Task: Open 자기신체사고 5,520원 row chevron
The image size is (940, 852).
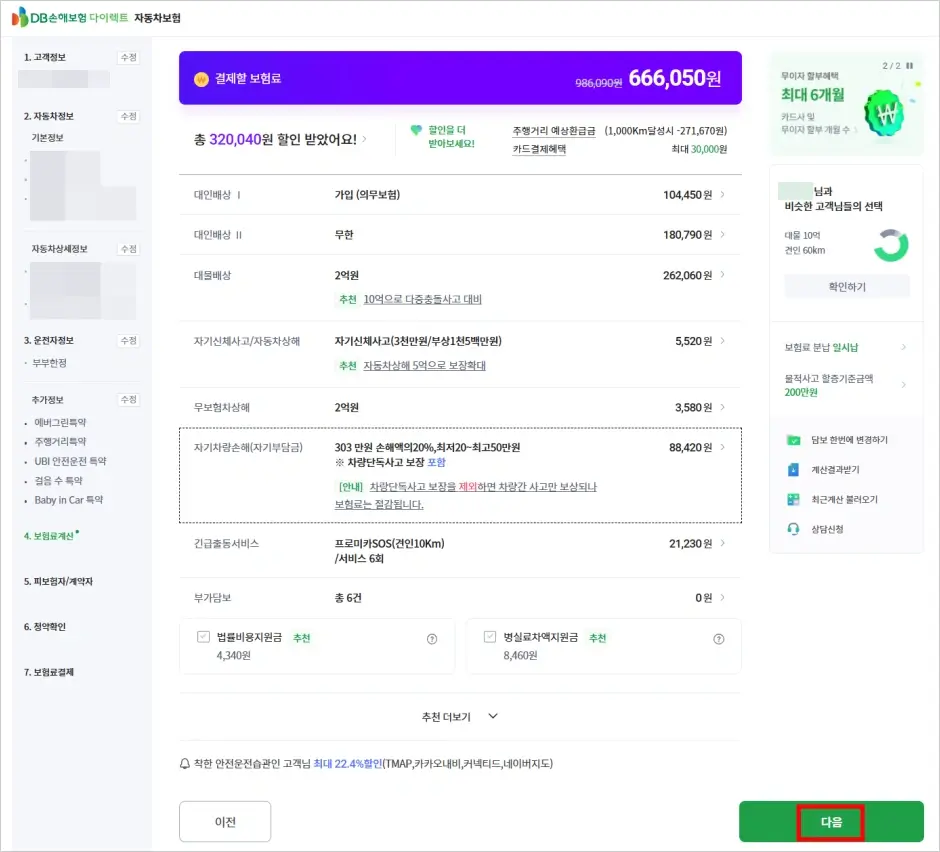Action: [x=722, y=341]
